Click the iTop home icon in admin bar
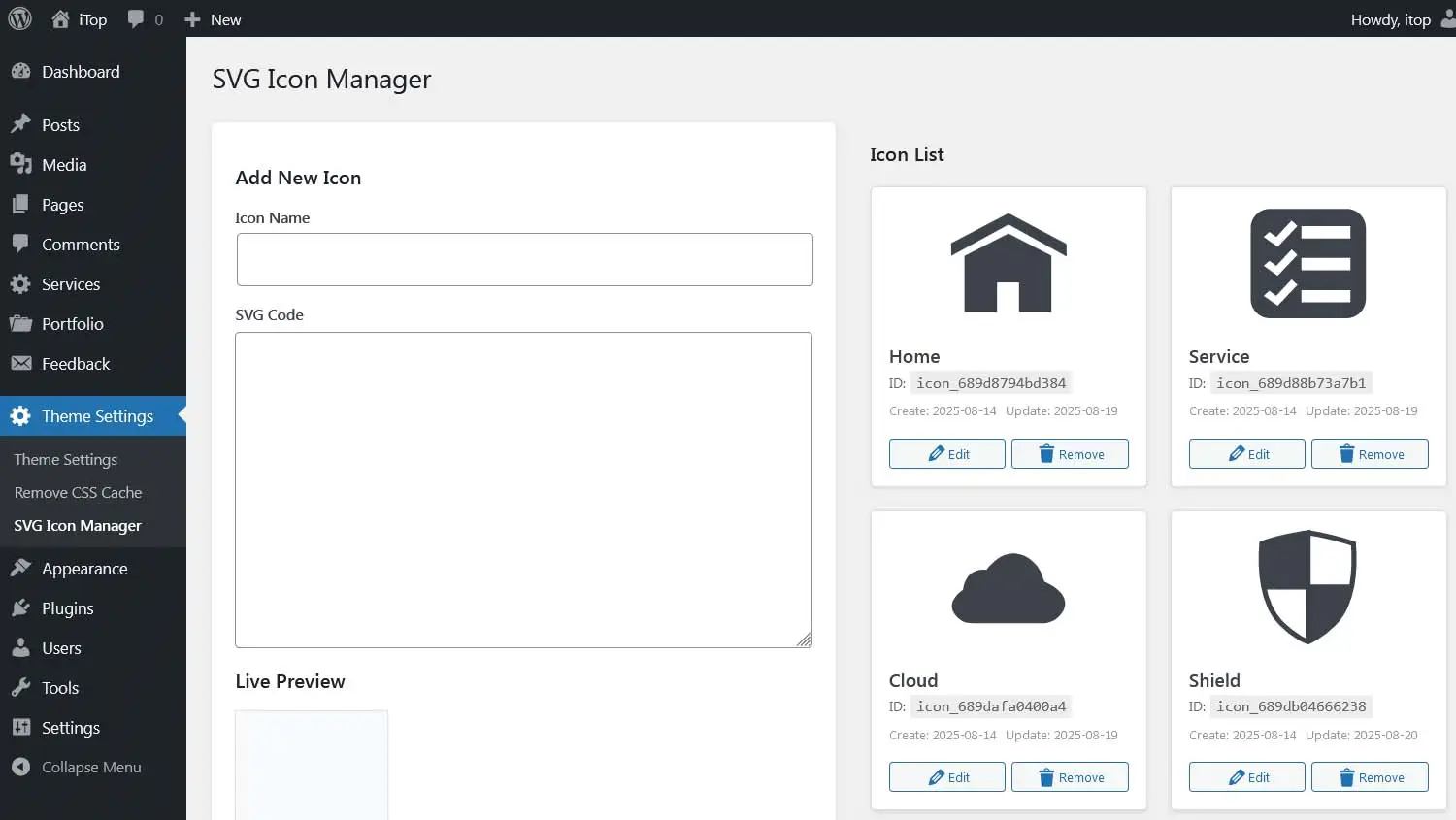The height and width of the screenshot is (820, 1456). point(60,19)
